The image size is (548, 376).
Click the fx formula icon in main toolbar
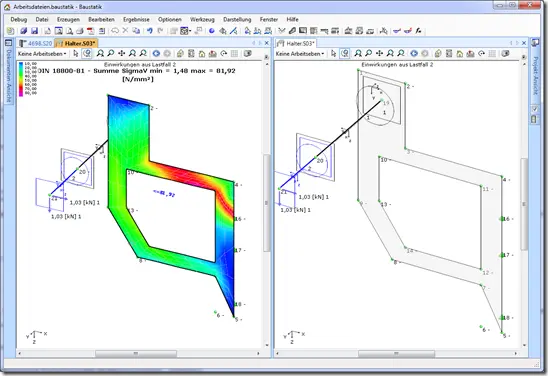[x=418, y=31]
